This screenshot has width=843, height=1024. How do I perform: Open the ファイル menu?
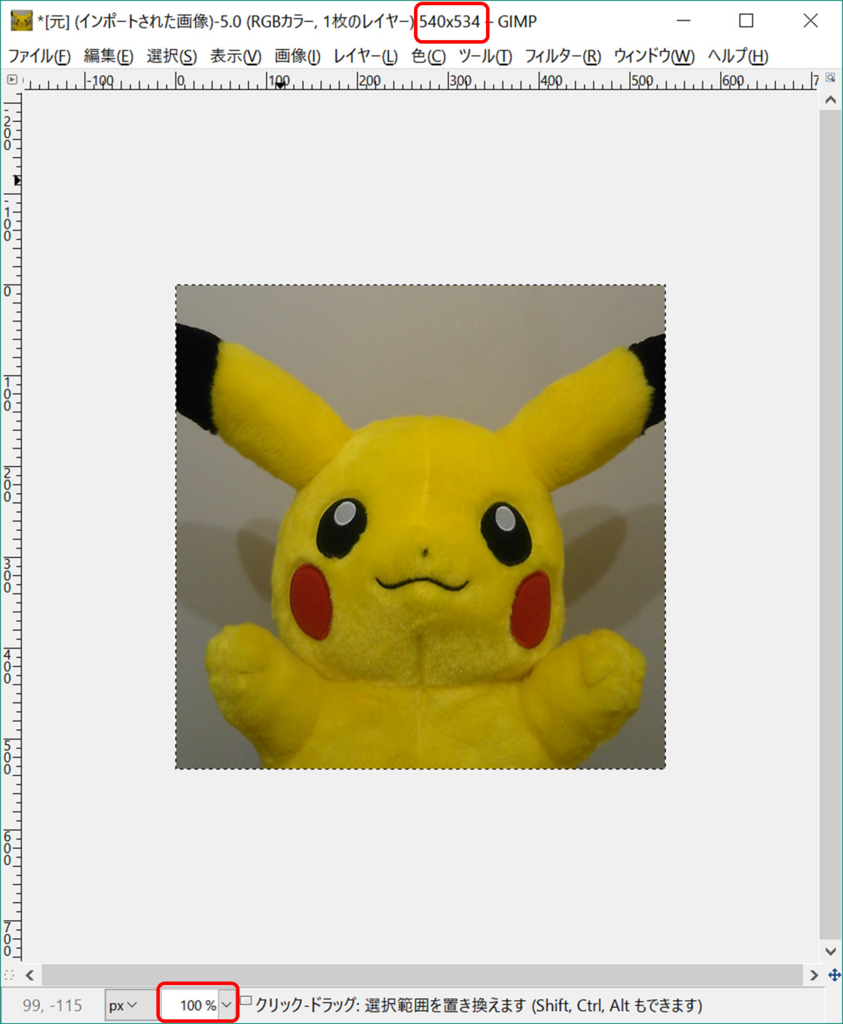coord(41,56)
